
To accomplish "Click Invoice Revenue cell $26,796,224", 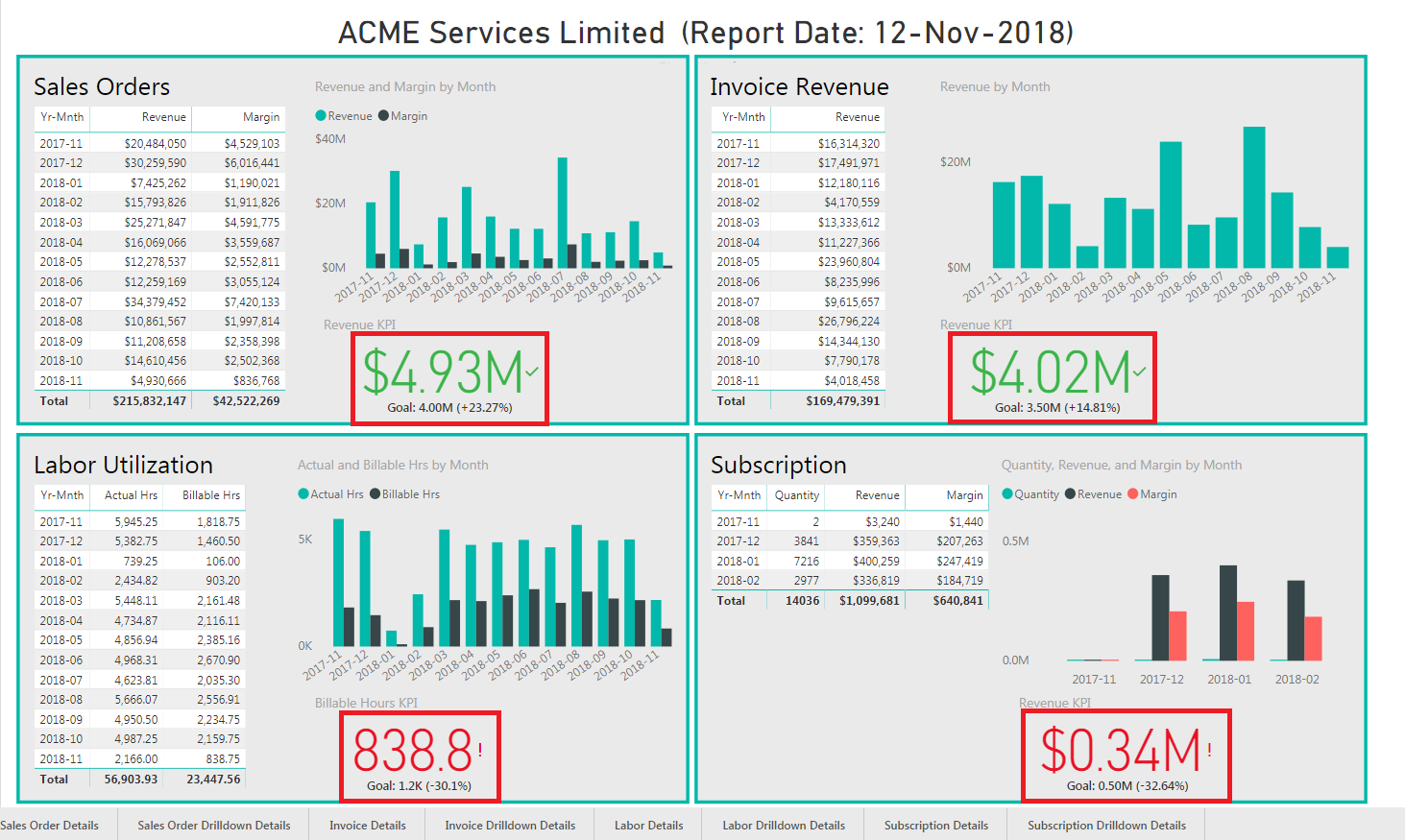I will pos(849,322).
